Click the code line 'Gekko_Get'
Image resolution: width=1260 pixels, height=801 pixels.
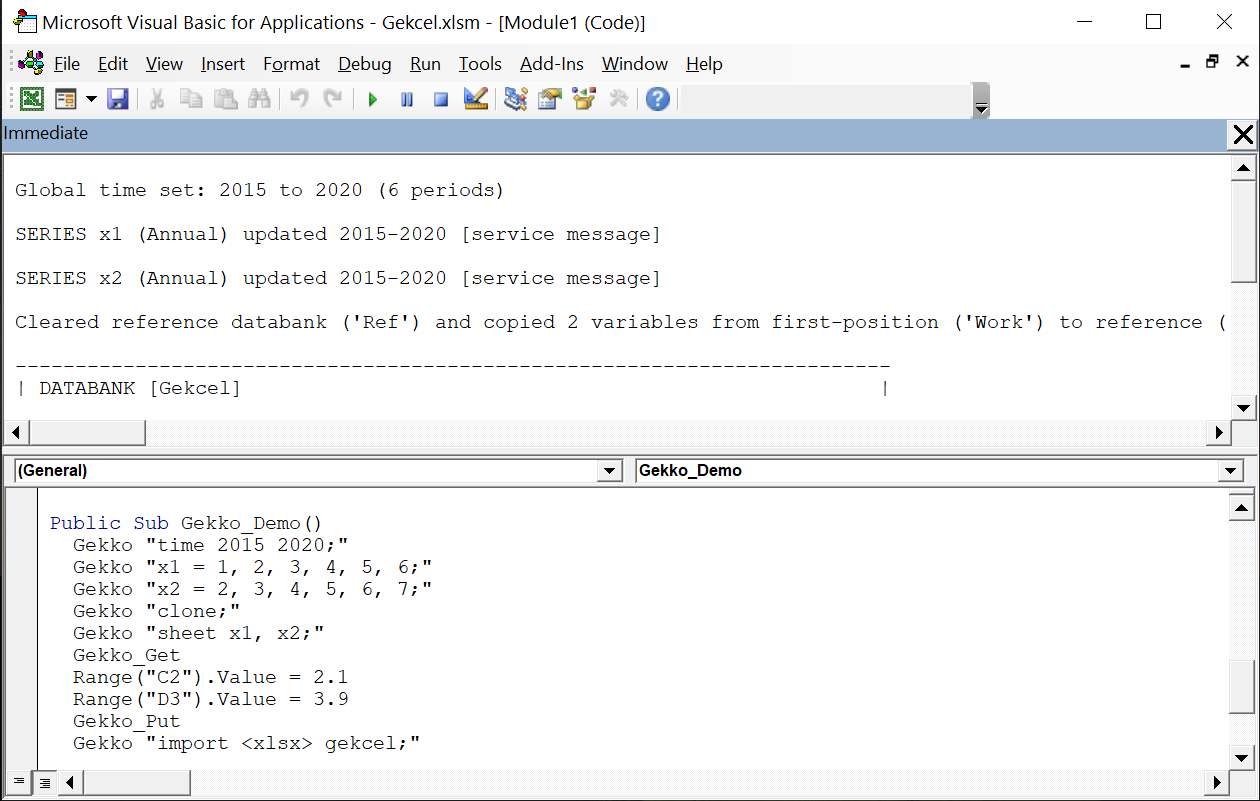click(126, 655)
